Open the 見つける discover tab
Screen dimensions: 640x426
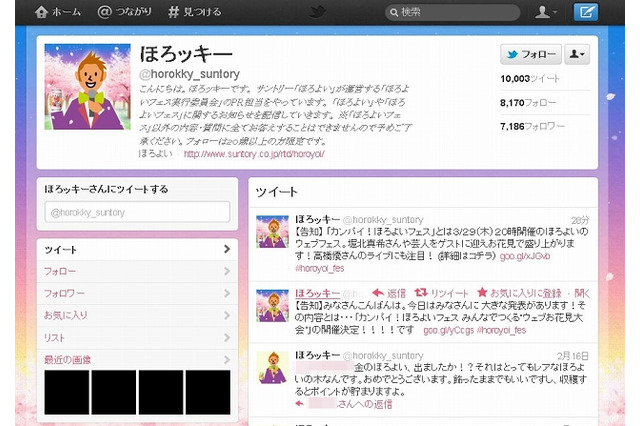[x=195, y=12]
